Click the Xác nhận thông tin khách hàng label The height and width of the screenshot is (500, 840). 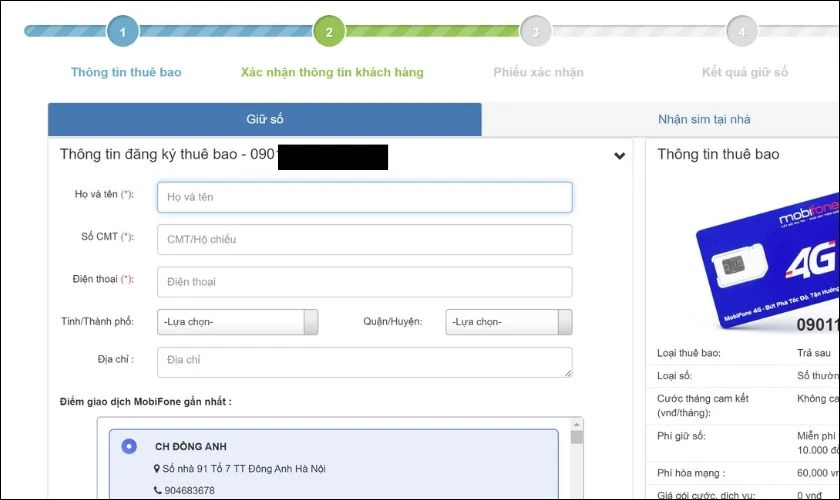(x=332, y=72)
